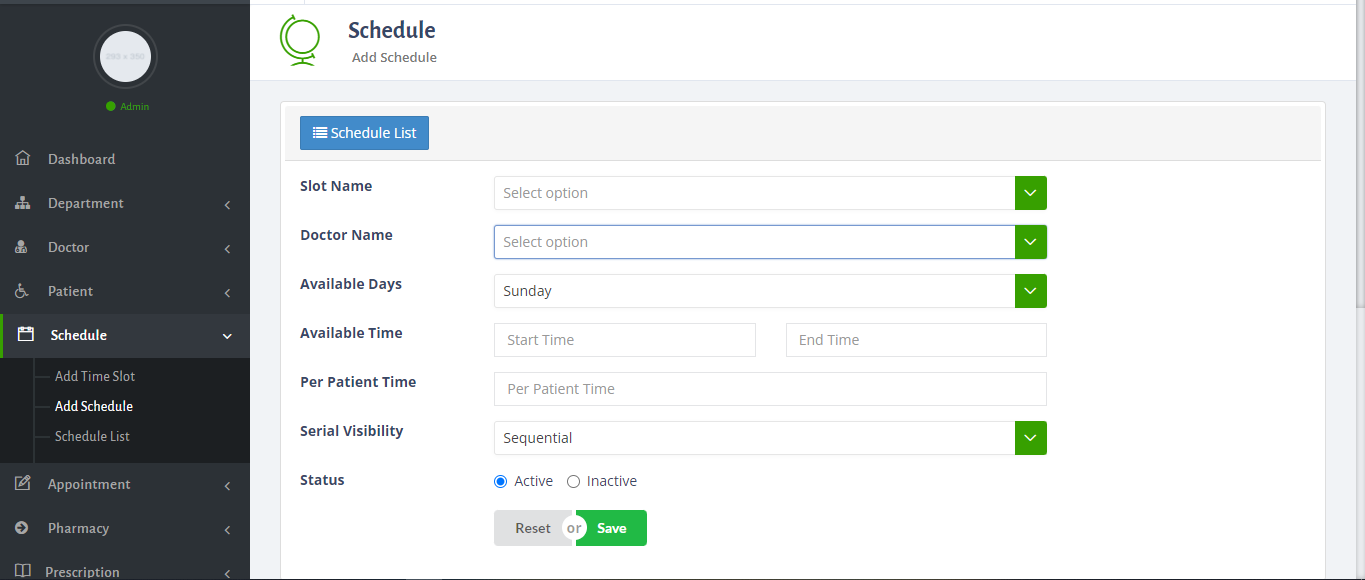Click the Appointment edit icon
This screenshot has height=580, width=1365.
point(22,484)
